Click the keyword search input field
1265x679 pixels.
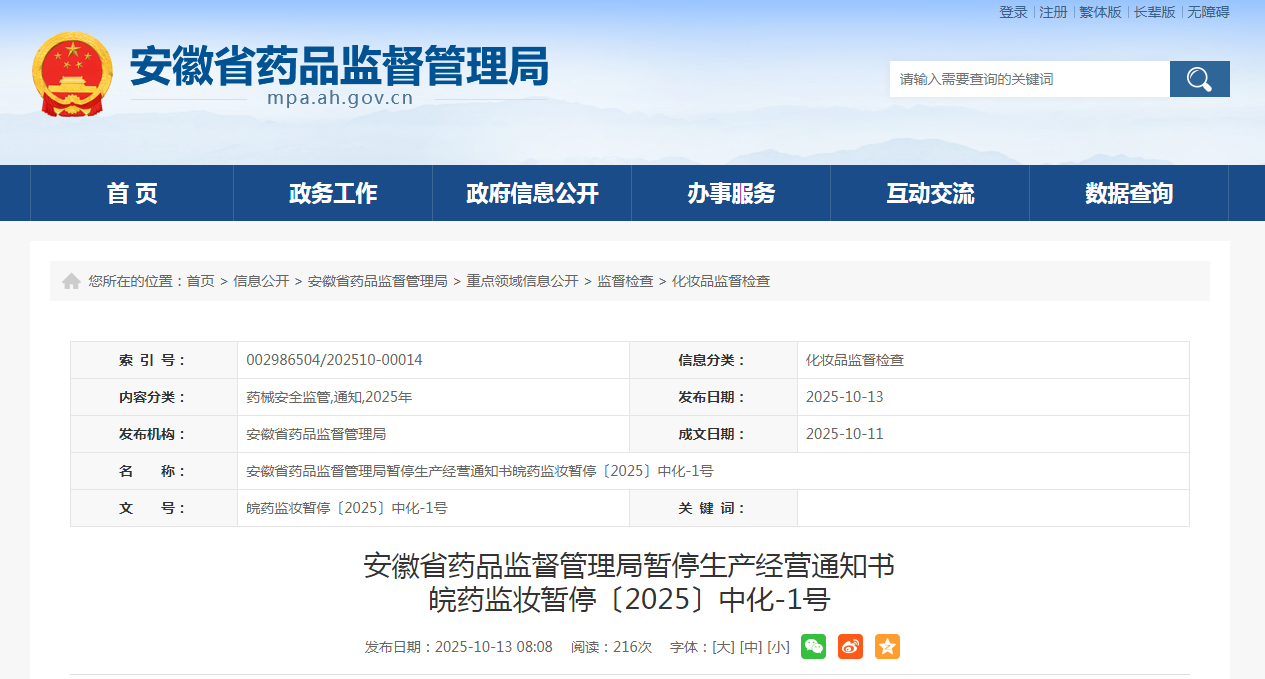pyautogui.click(x=1029, y=79)
